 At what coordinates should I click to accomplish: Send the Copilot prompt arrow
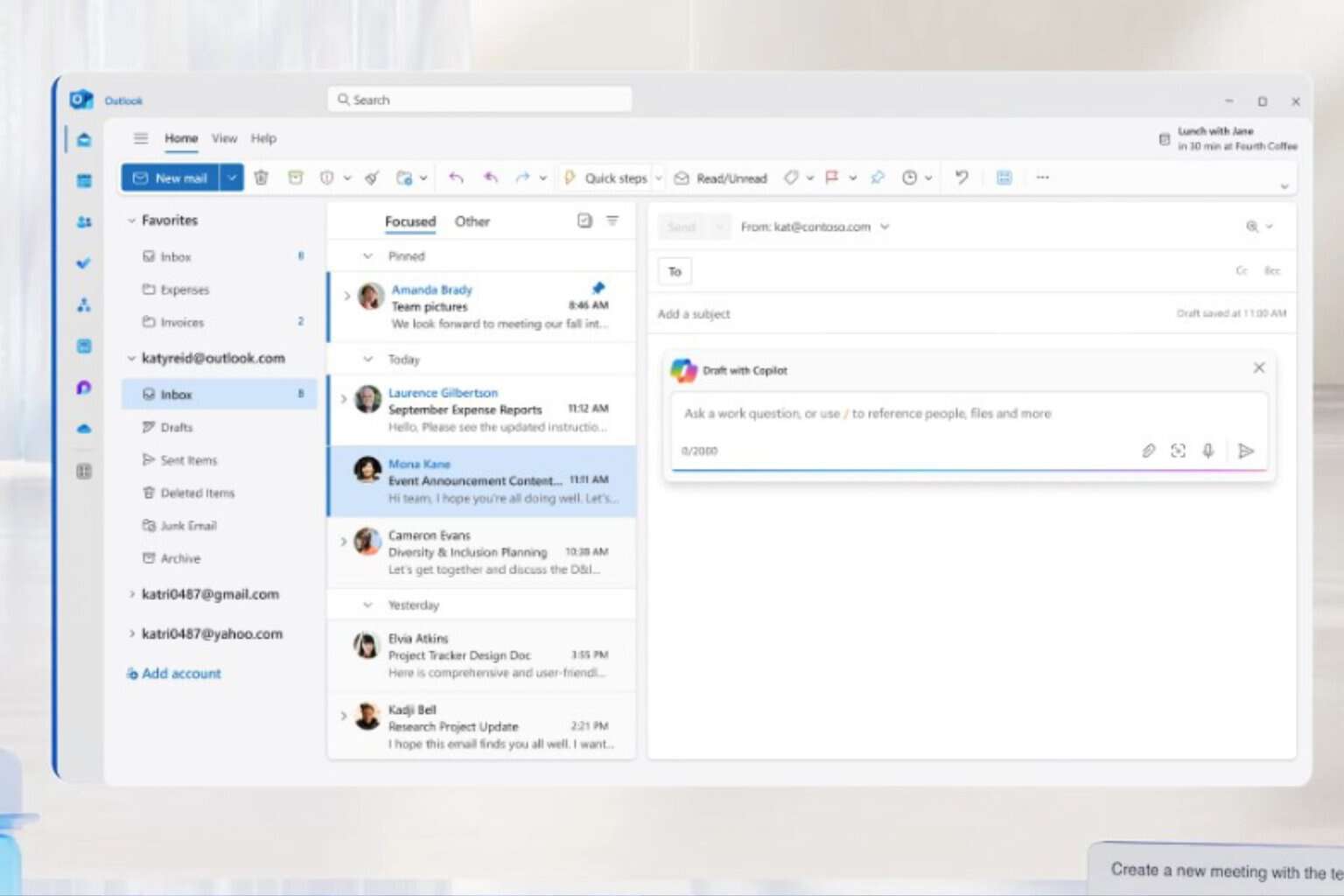1246,451
